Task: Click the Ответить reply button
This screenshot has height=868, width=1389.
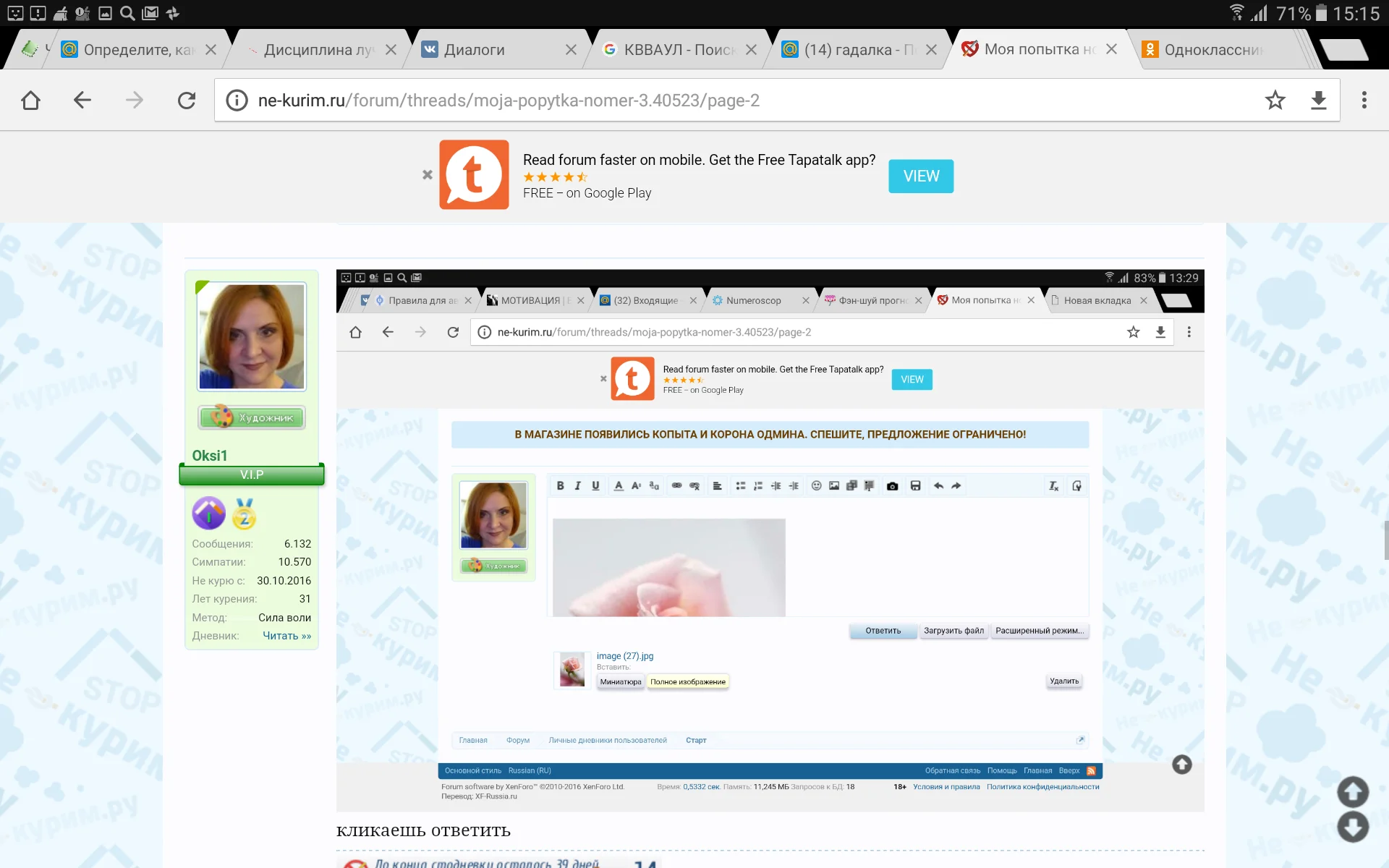Action: point(883,631)
